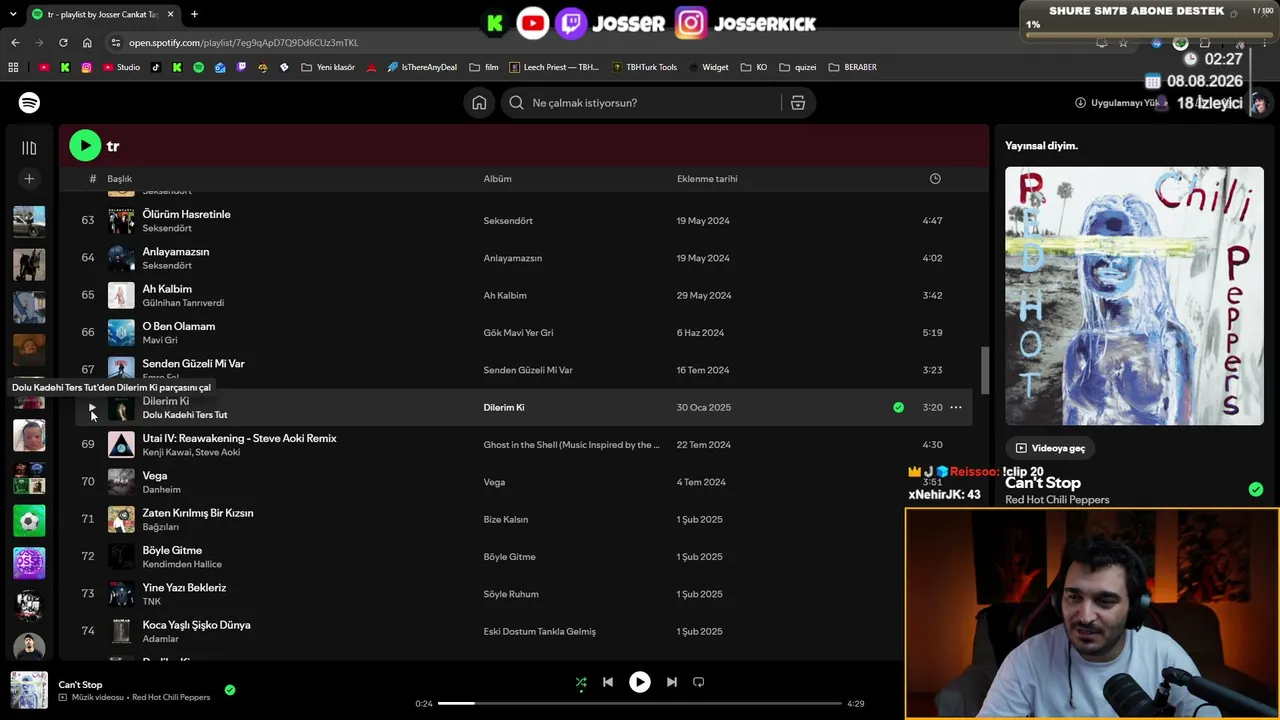Screen dimensions: 1280x720
Task: Sort by the duration clock column icon
Action: coord(935,179)
